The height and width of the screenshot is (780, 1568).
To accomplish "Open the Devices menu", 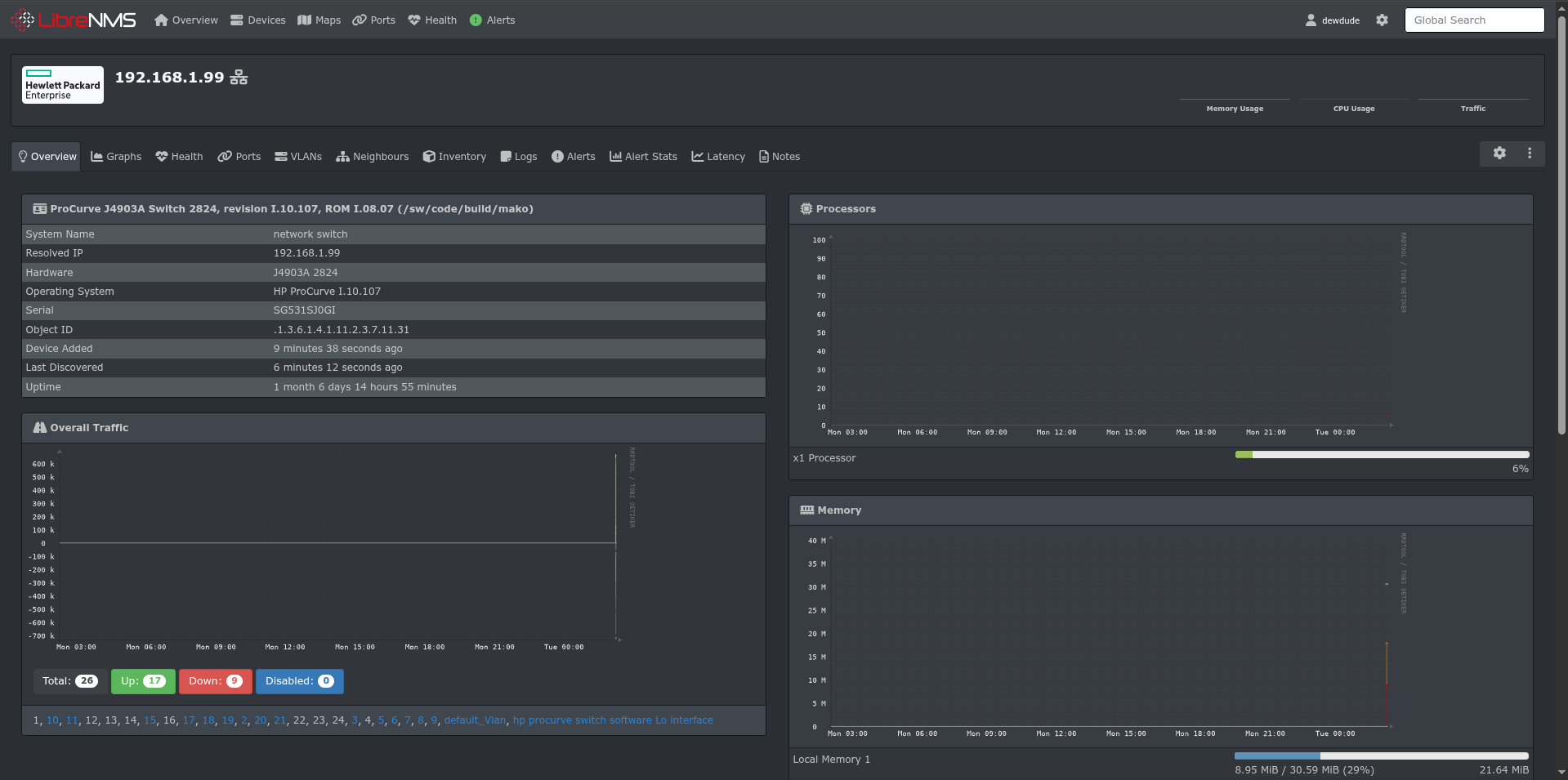I will click(x=258, y=20).
